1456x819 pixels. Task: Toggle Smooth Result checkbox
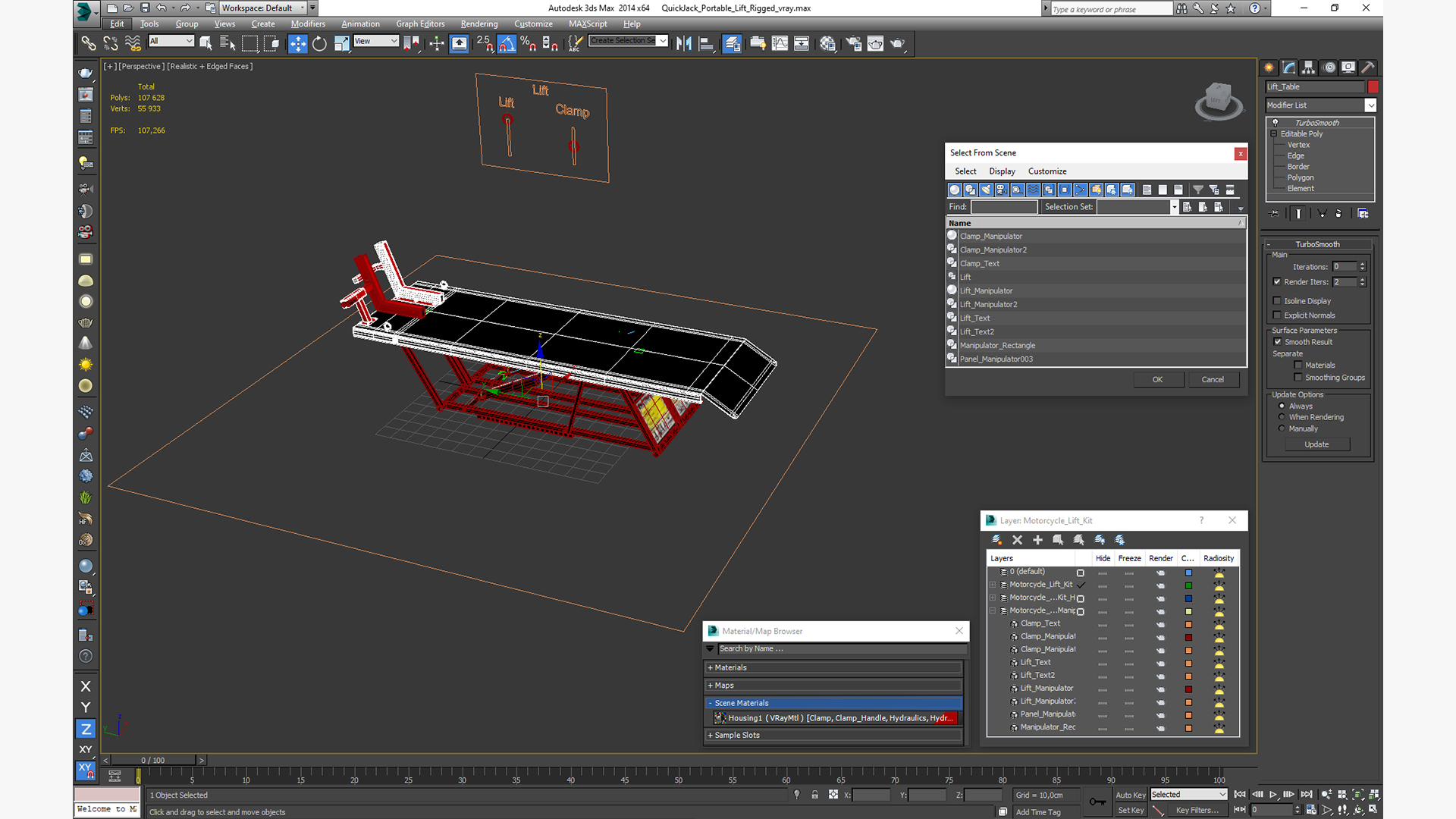point(1277,342)
